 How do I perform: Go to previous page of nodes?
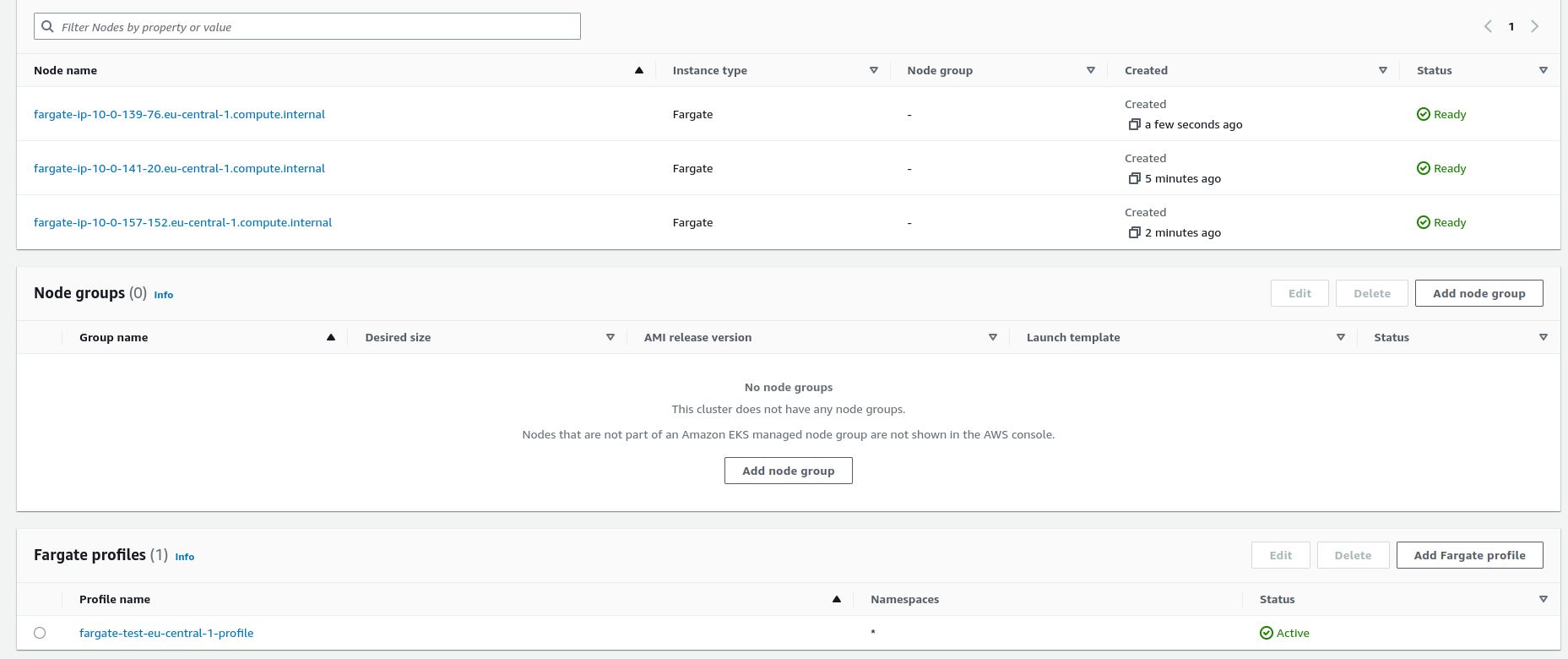(1488, 26)
